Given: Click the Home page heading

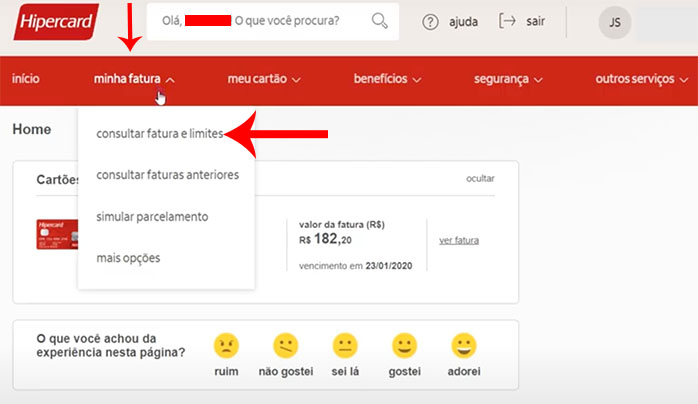Looking at the screenshot, I should pos(32,129).
